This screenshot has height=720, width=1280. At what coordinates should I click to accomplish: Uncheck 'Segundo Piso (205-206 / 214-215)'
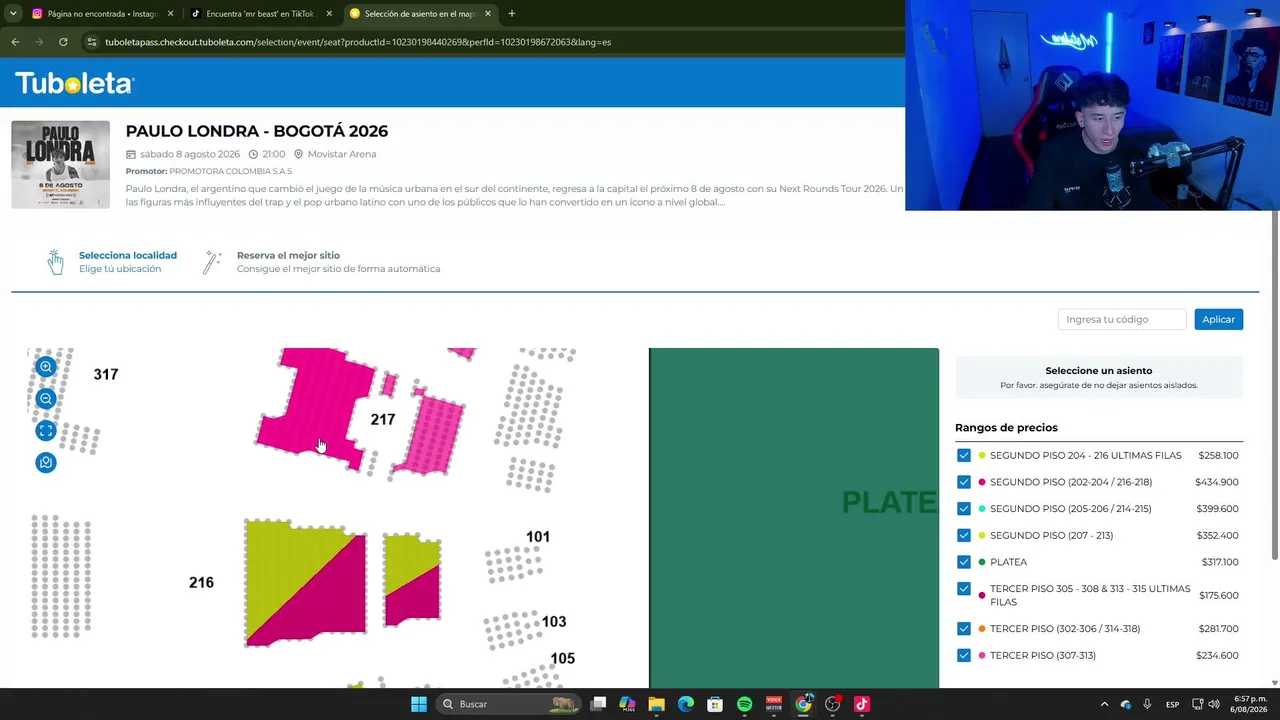[964, 509]
